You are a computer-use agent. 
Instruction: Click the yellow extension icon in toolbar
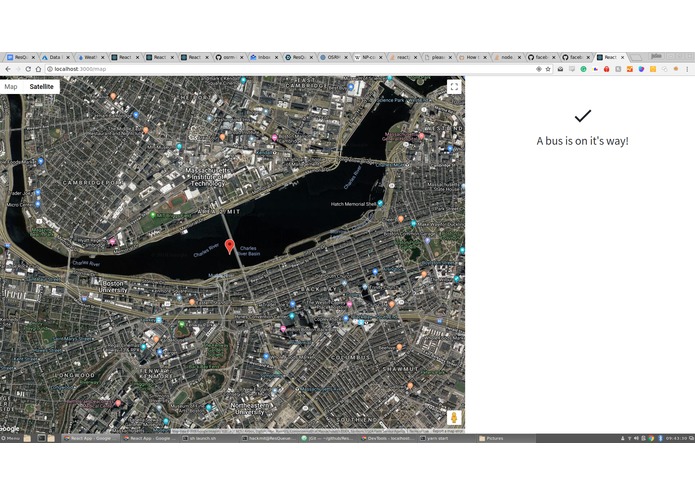tap(652, 69)
